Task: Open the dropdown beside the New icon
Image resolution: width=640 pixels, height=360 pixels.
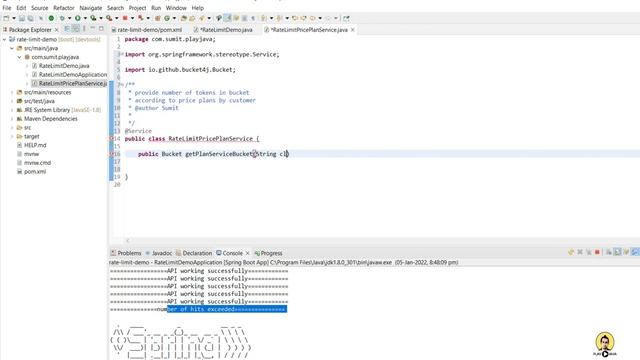Action: click(x=13, y=18)
